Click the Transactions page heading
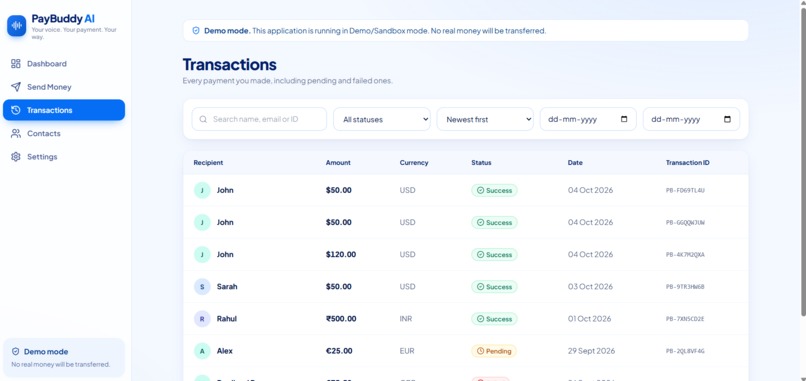Image resolution: width=806 pixels, height=381 pixels. [x=230, y=65]
